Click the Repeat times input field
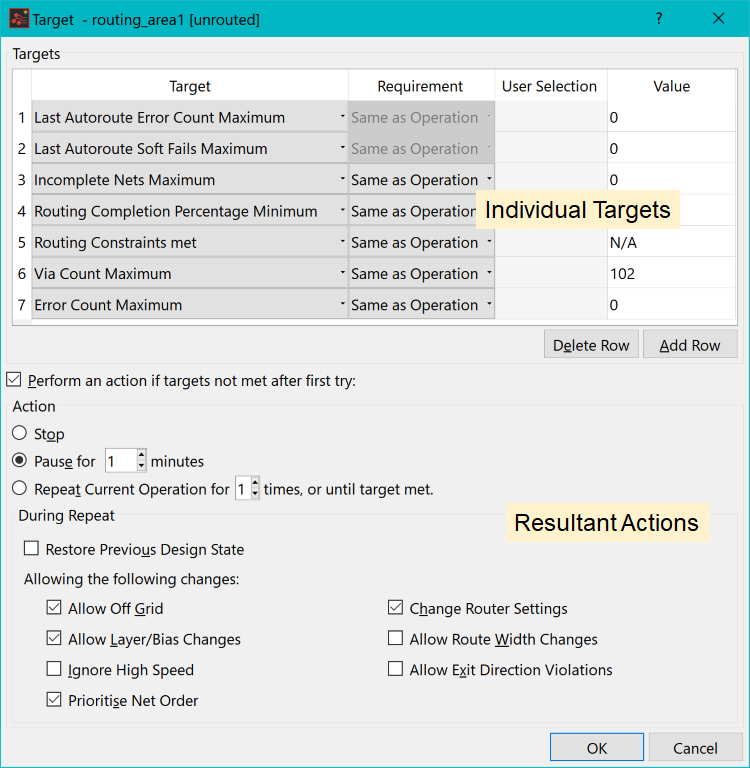750x768 pixels. pos(242,489)
